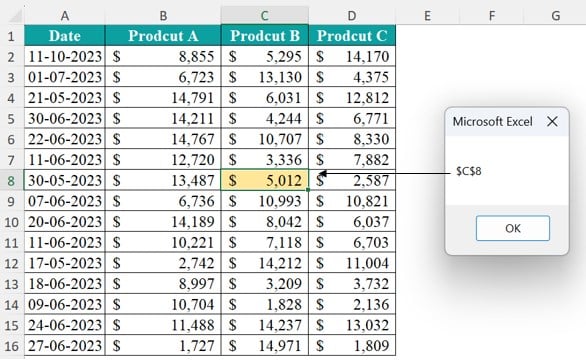Image resolution: width=586 pixels, height=360 pixels.
Task: Select Product A cell with 14,767
Action: click(163, 139)
